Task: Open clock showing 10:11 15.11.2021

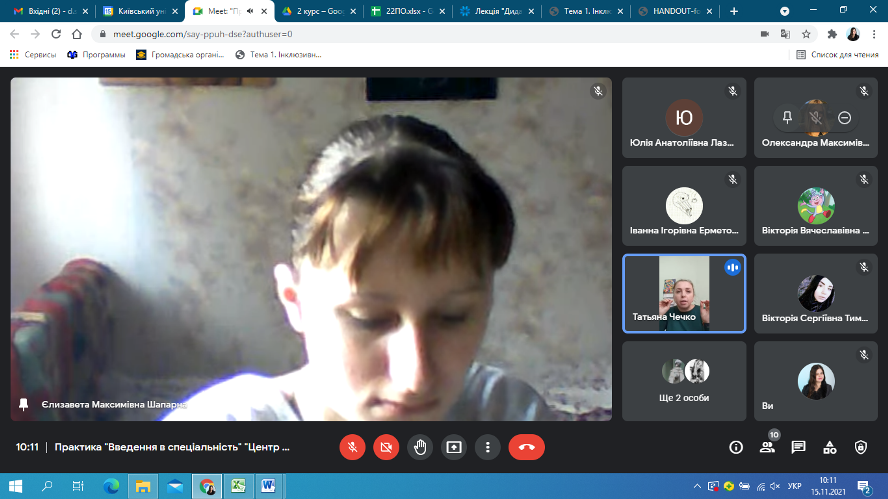Action: click(x=828, y=486)
